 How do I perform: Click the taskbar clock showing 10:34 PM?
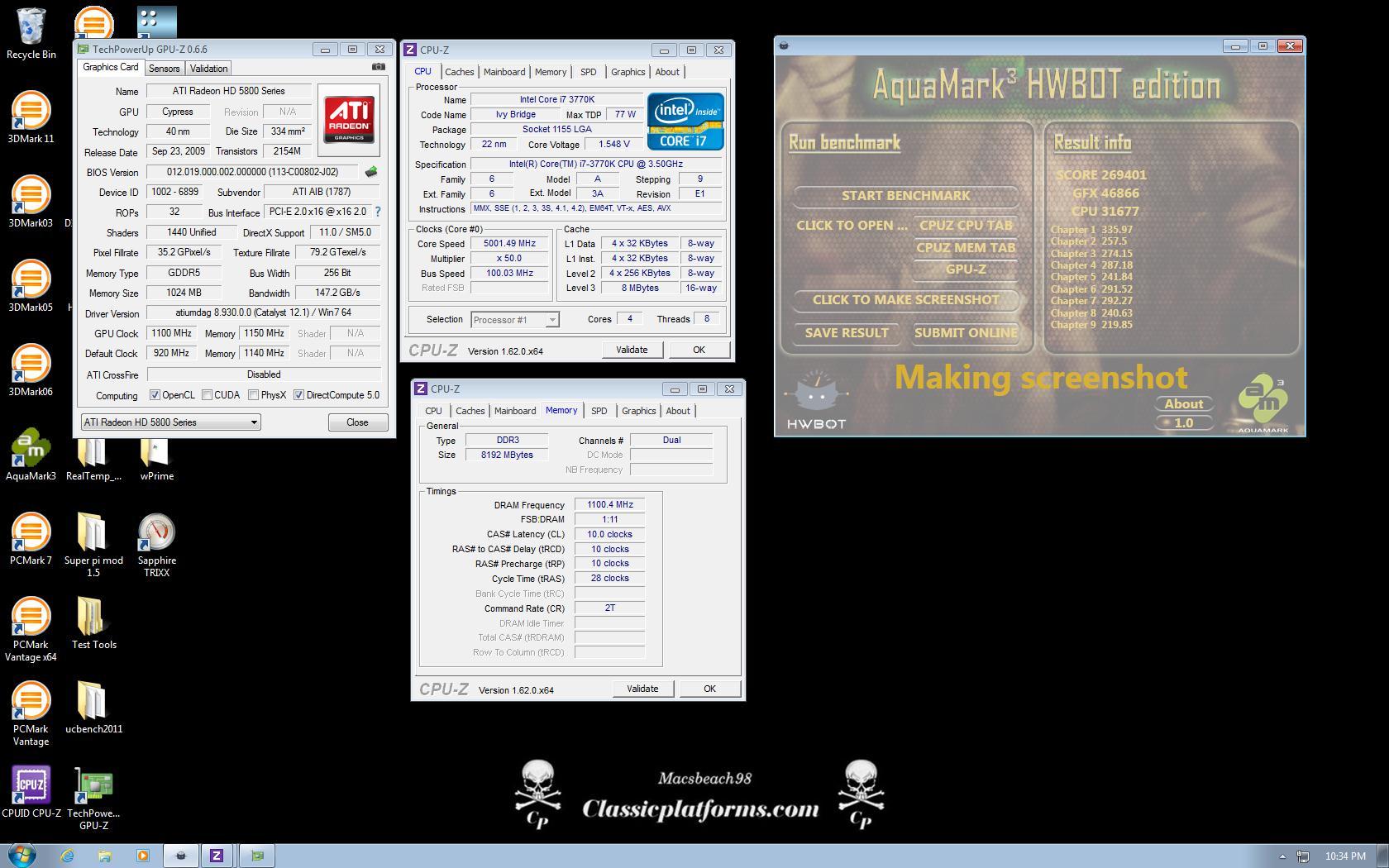click(1344, 856)
